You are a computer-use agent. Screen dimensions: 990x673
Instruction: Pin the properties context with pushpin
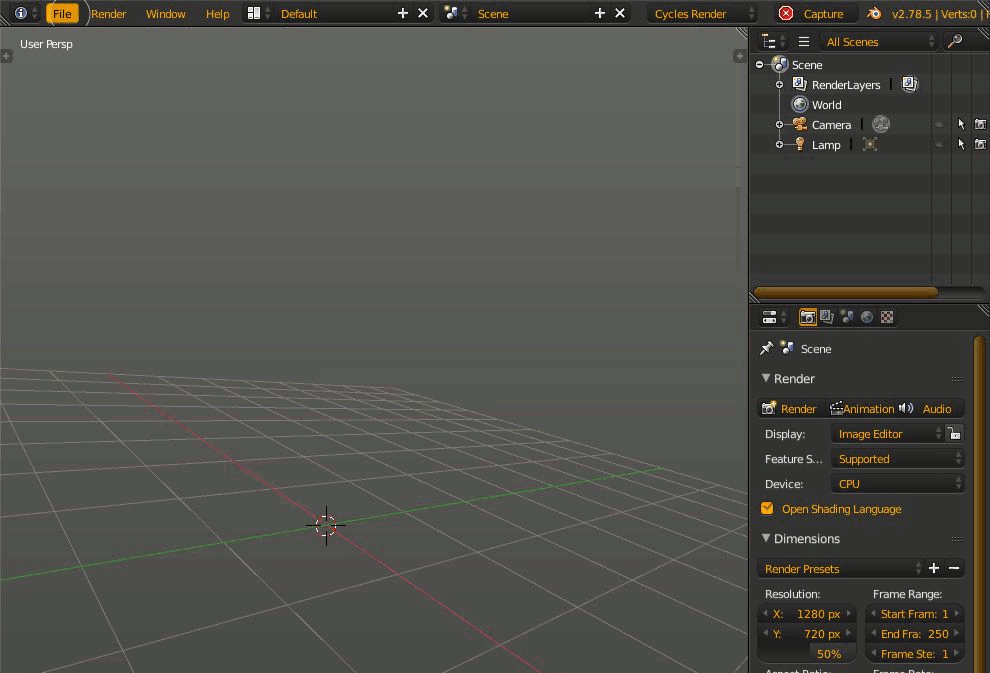767,348
